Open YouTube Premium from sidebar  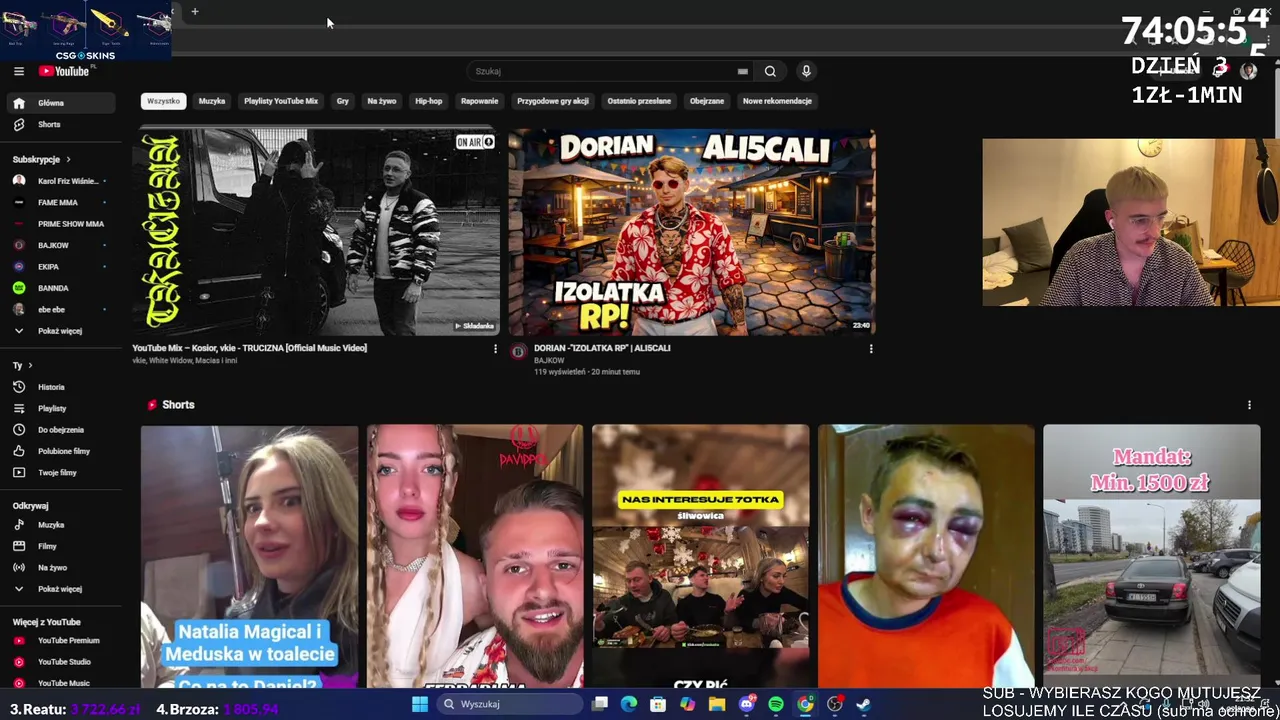[x=62, y=640]
